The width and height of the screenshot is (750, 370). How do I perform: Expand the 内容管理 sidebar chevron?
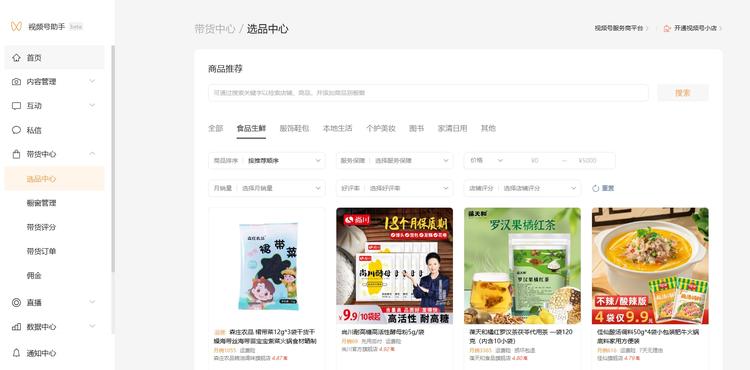point(92,81)
